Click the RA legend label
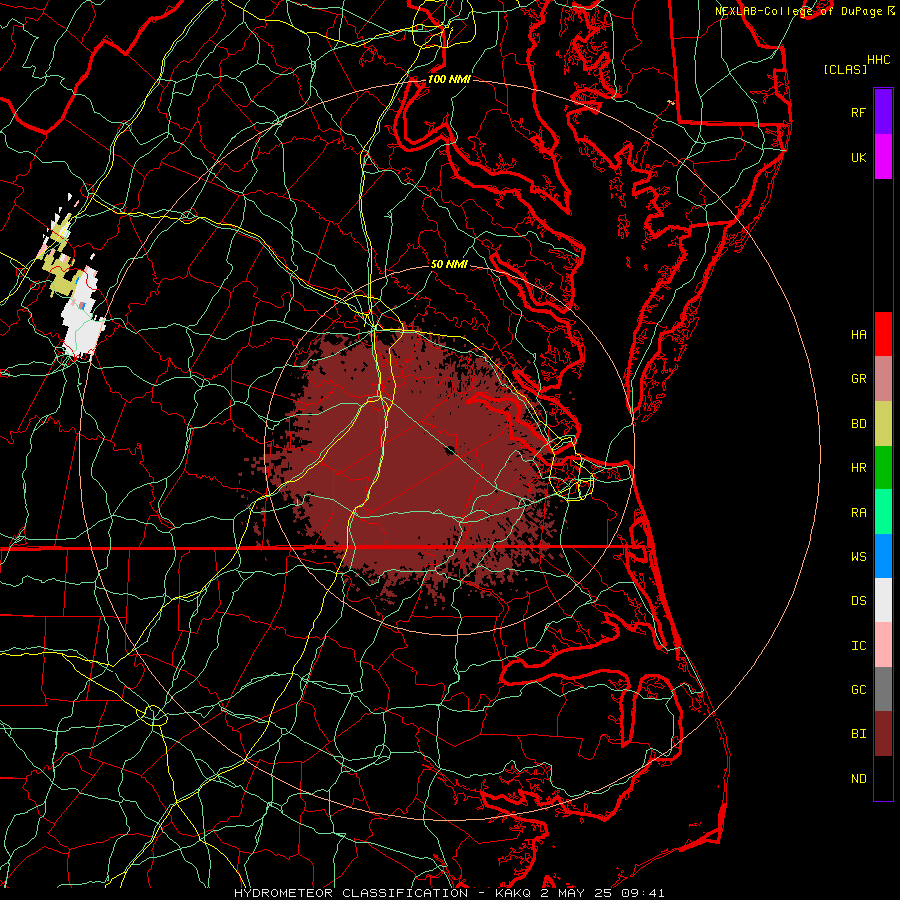Screen dimensions: 900x900 (x=858, y=513)
